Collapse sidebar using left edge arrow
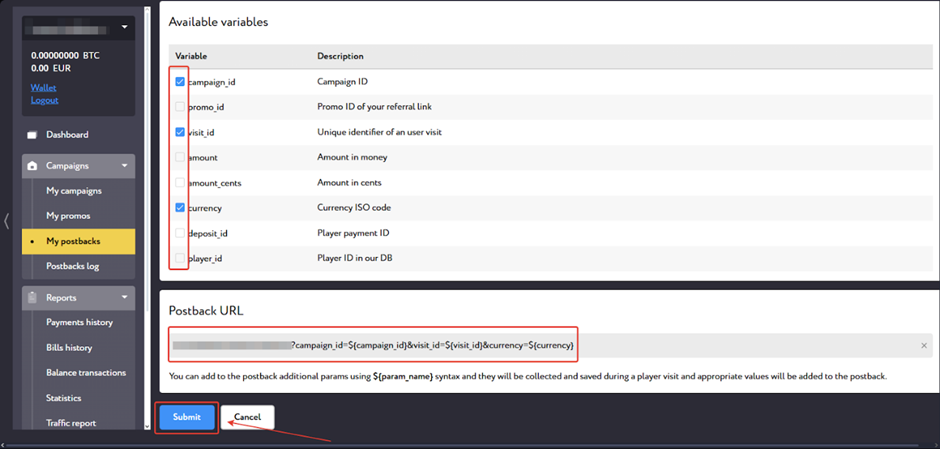 (7, 221)
